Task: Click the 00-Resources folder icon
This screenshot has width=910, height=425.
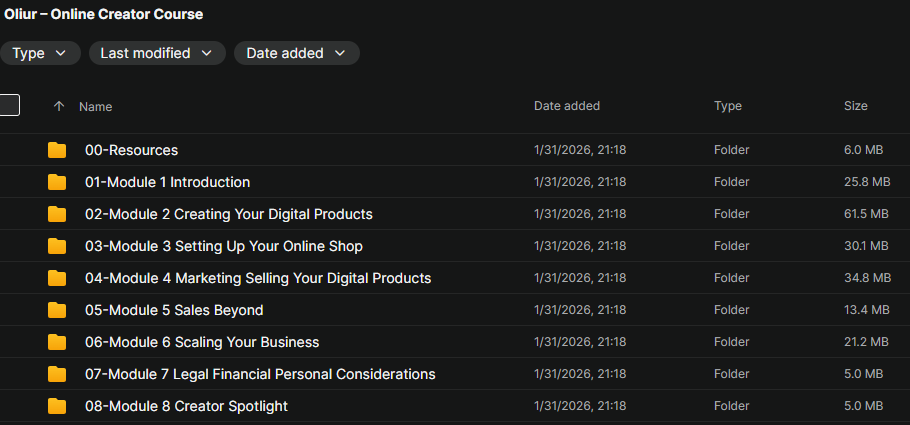Action: click(57, 150)
